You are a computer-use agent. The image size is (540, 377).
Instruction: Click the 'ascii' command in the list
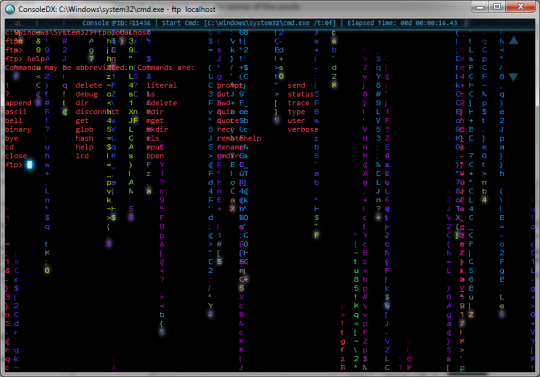pos(16,112)
